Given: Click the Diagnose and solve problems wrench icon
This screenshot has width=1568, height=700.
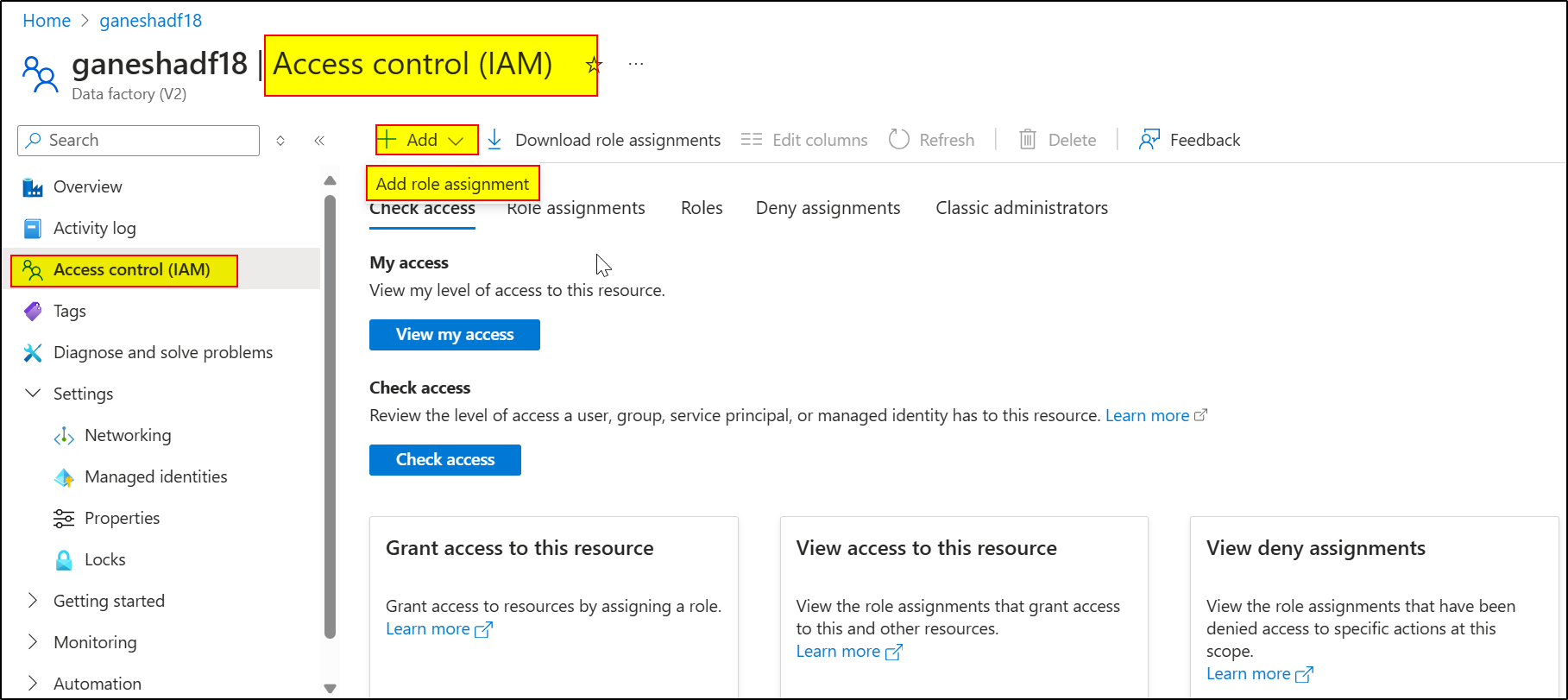Looking at the screenshot, I should click(x=33, y=353).
